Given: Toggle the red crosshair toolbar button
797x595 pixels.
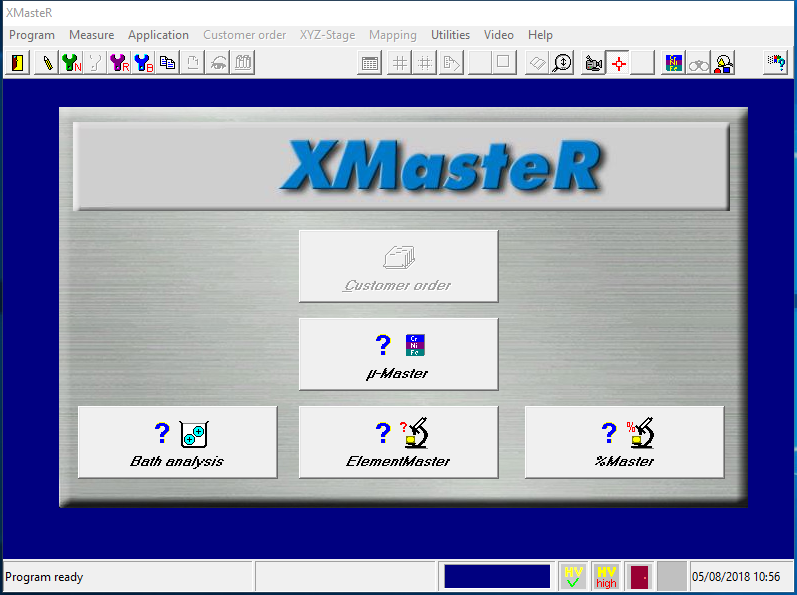Looking at the screenshot, I should click(x=619, y=63).
